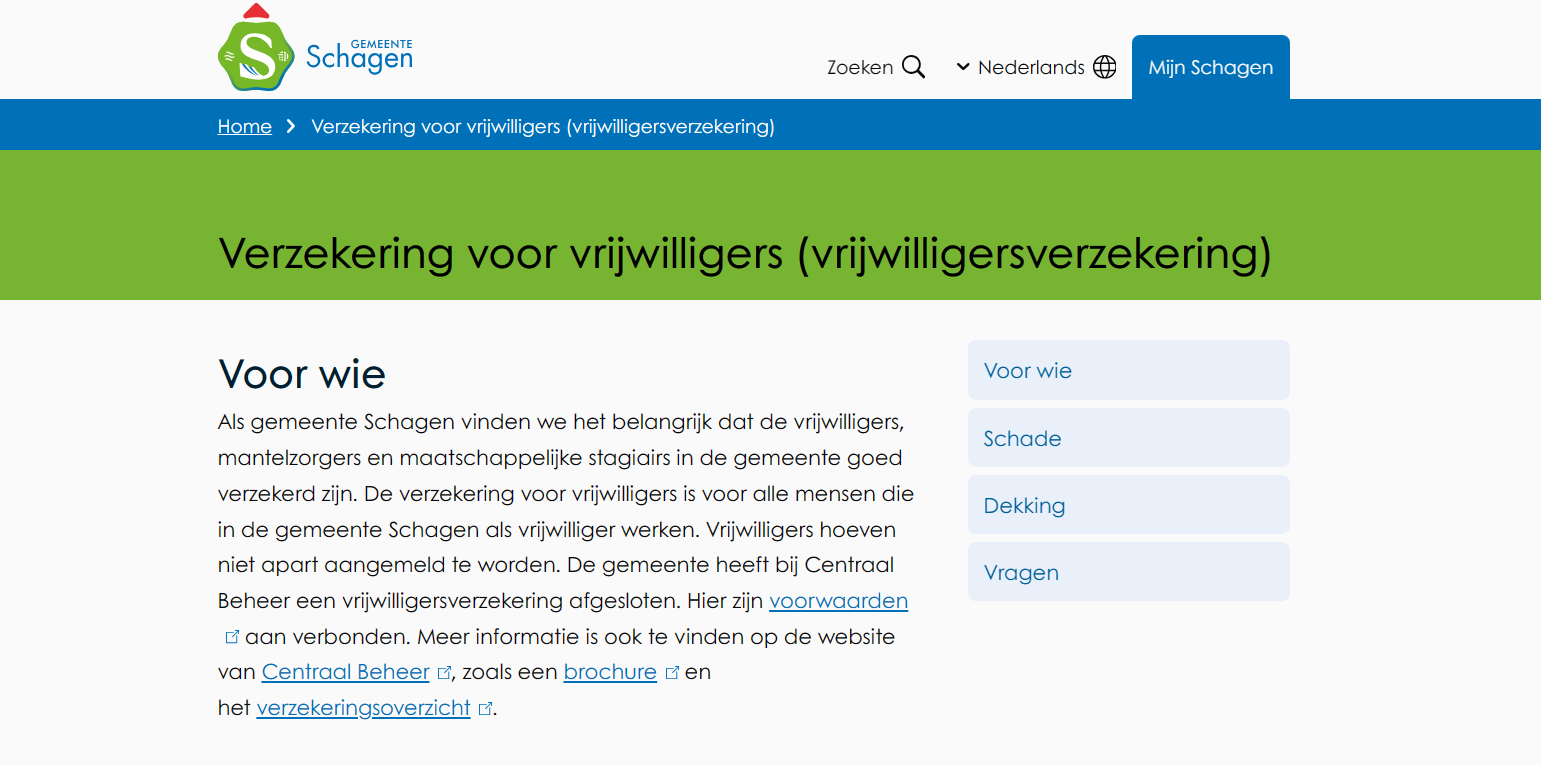Click the external-link icon beside Centraal Beheer

coord(445,671)
